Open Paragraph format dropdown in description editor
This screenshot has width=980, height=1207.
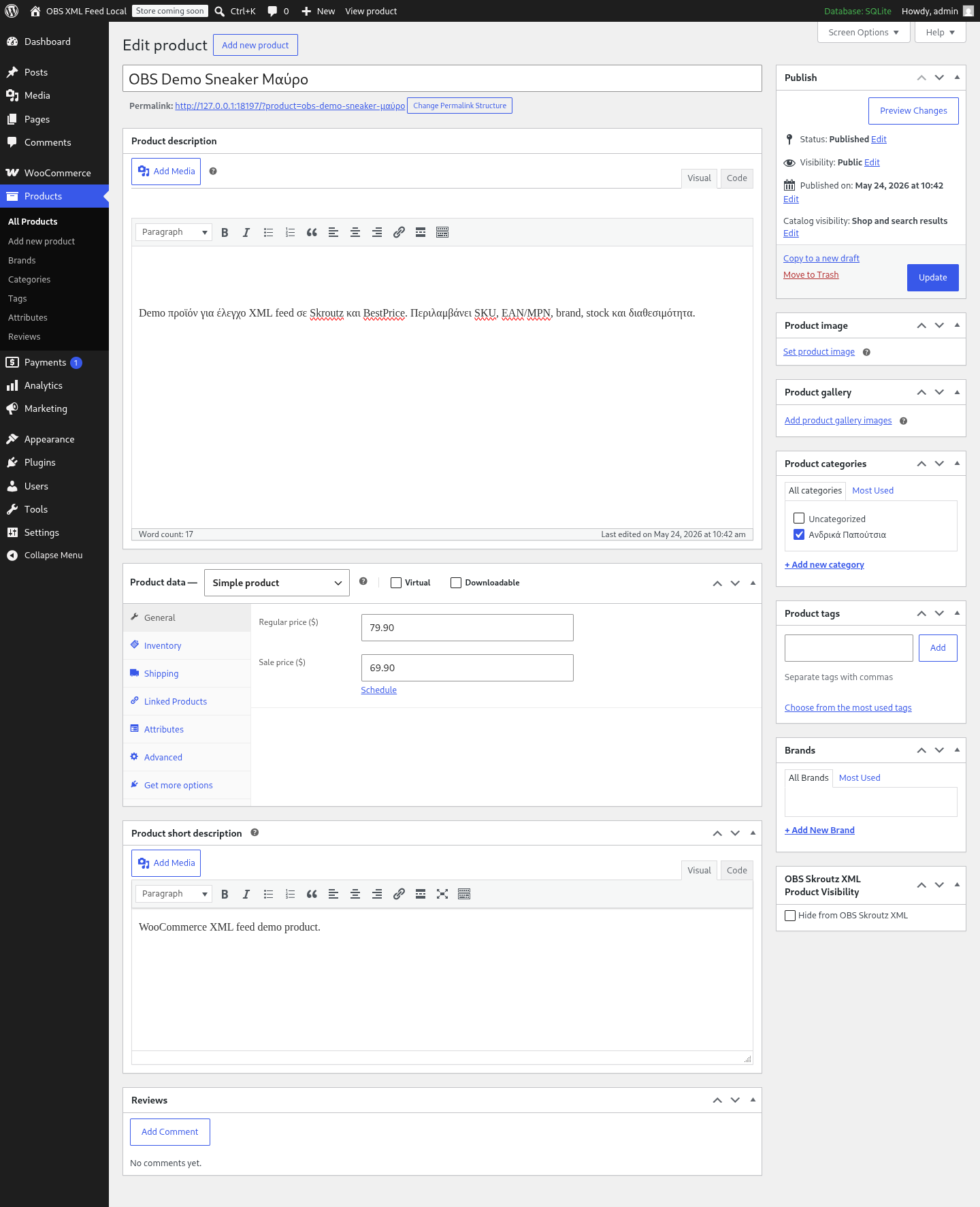(174, 232)
